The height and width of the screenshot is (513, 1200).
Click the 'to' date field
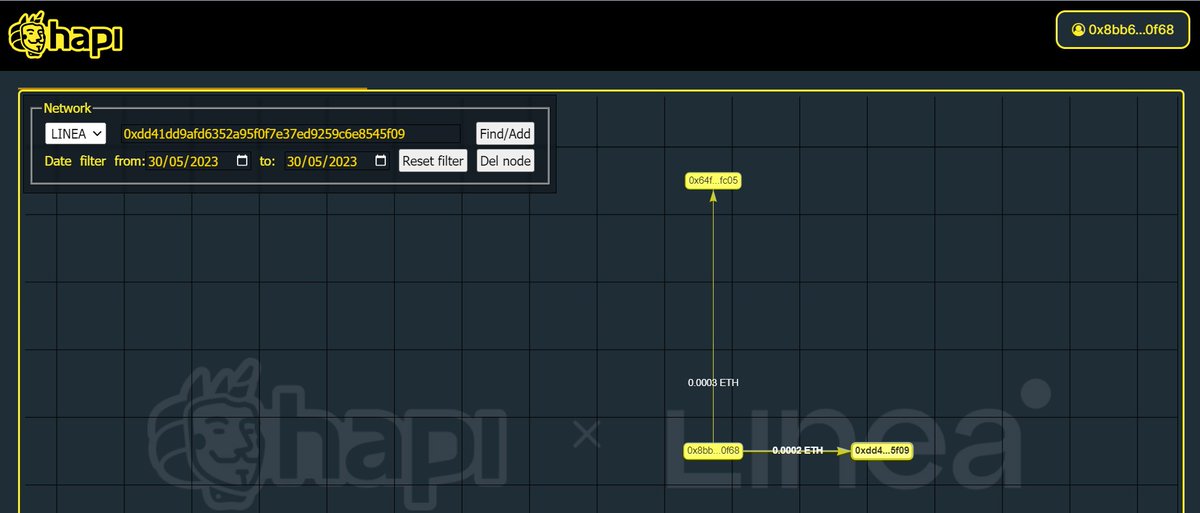[337, 161]
